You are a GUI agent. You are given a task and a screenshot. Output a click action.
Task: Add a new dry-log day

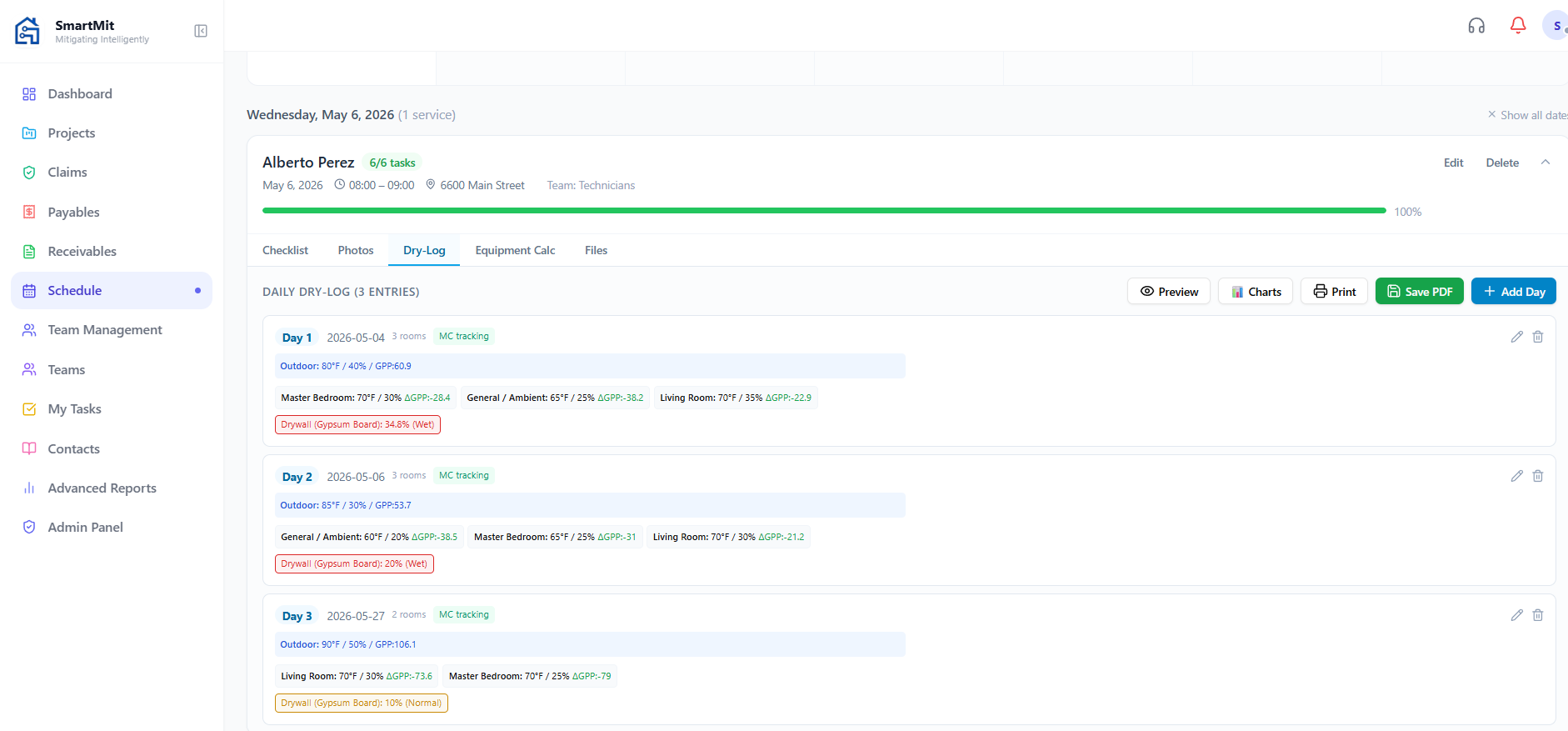point(1514,292)
